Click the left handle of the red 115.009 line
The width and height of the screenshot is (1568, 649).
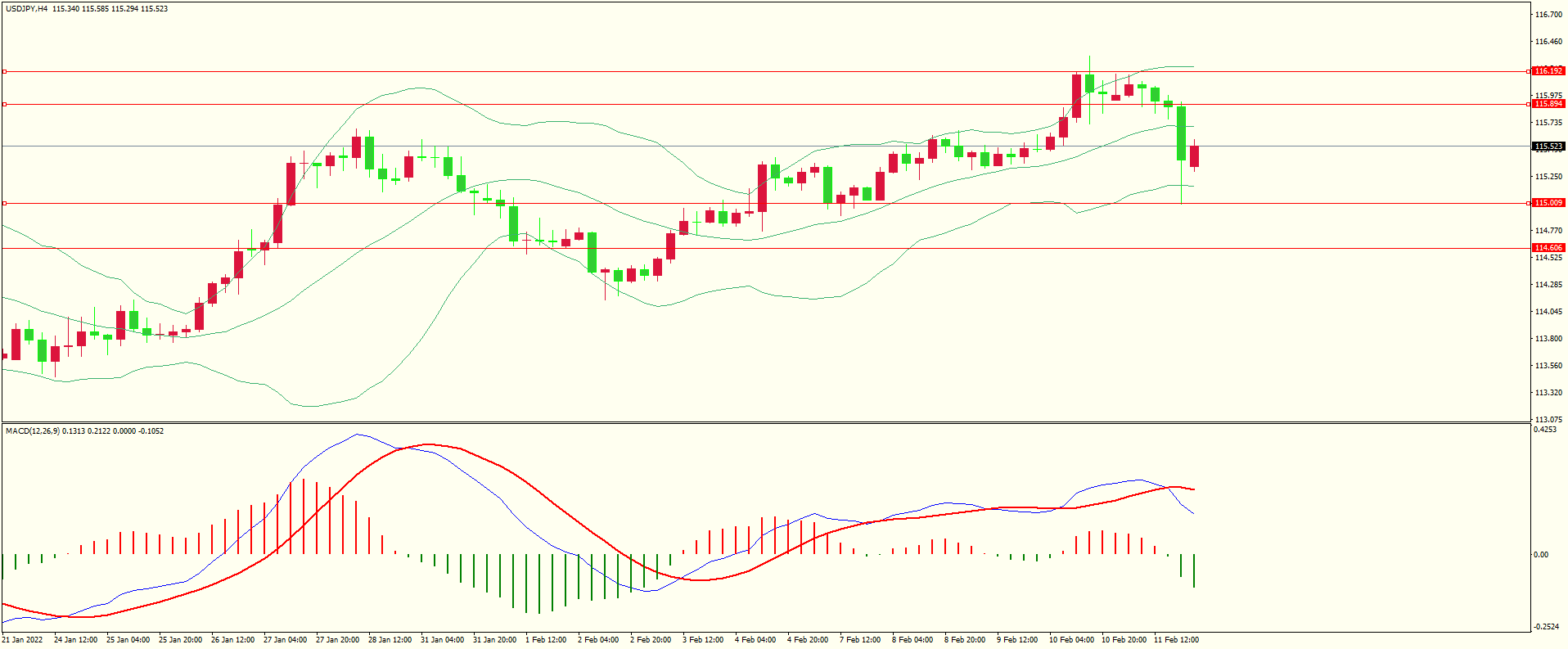tap(4, 203)
